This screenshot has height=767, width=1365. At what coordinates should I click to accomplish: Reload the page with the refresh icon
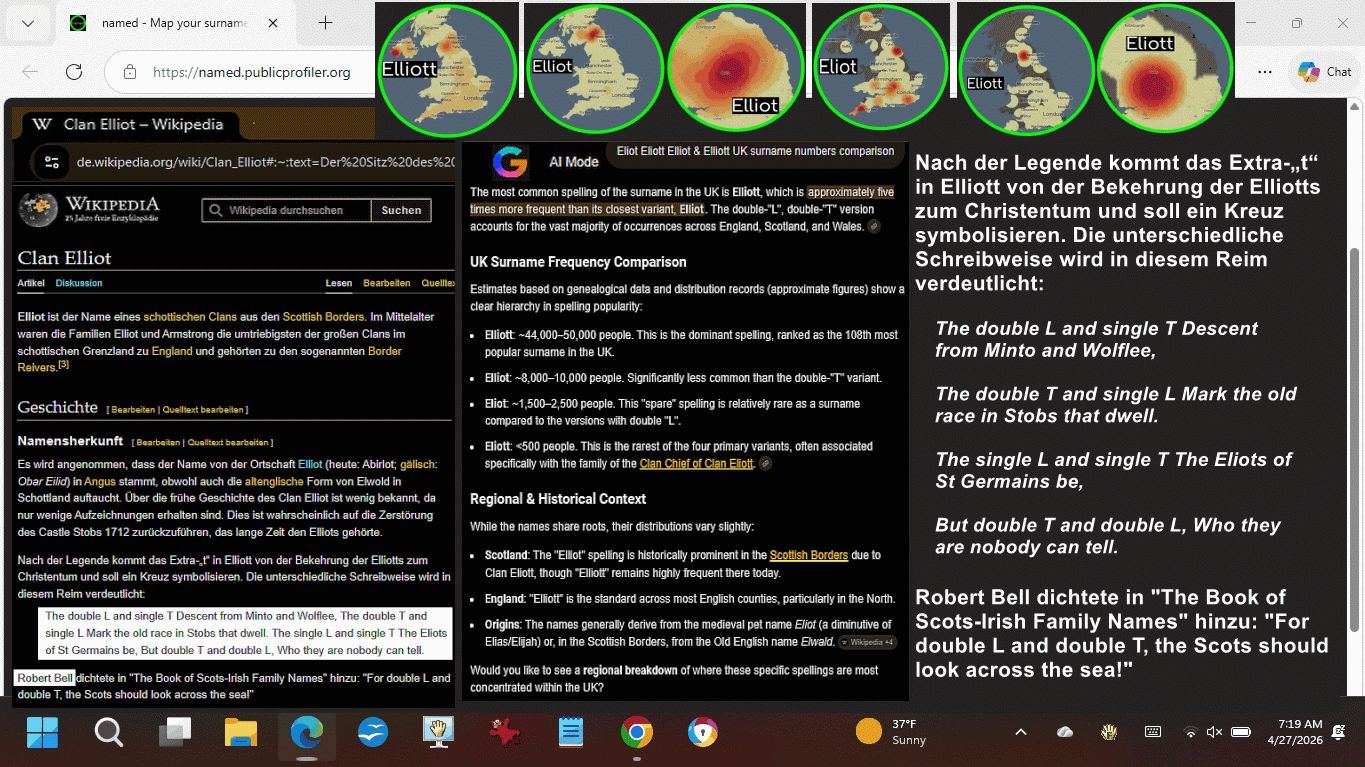point(73,72)
